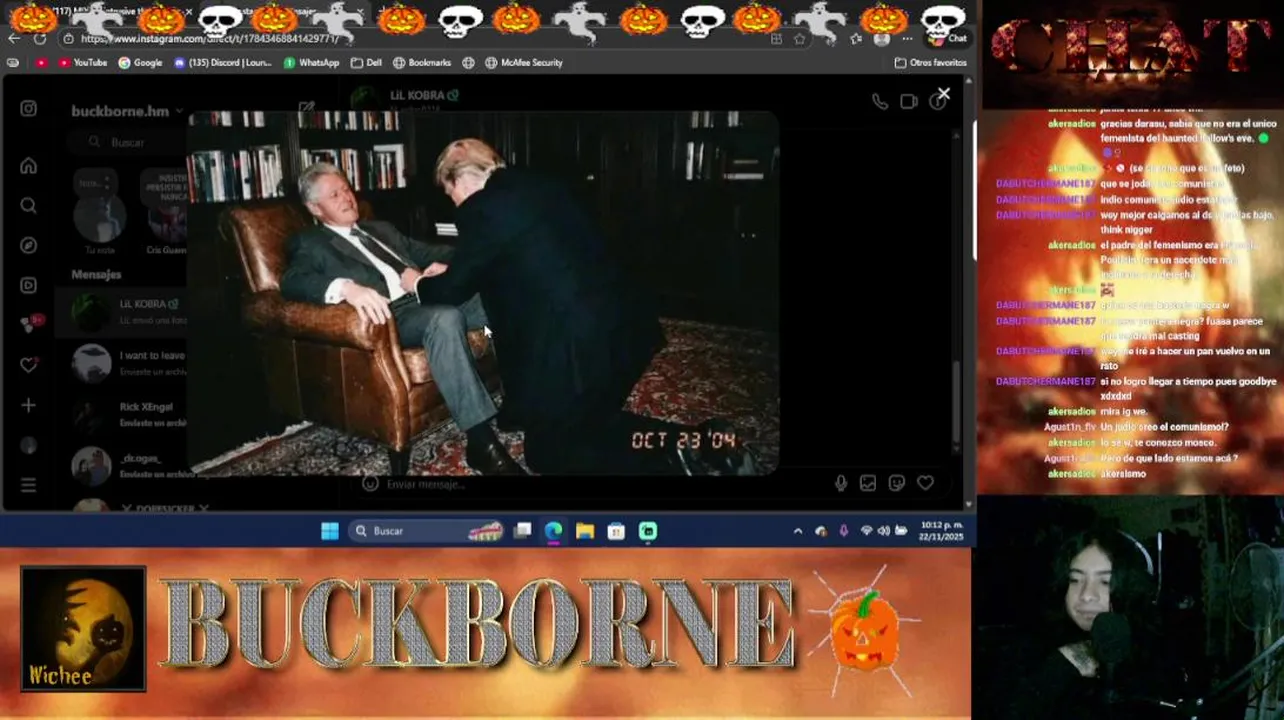Open the Edge Chat copilot button
This screenshot has height=720, width=1284.
pyautogui.click(x=950, y=38)
